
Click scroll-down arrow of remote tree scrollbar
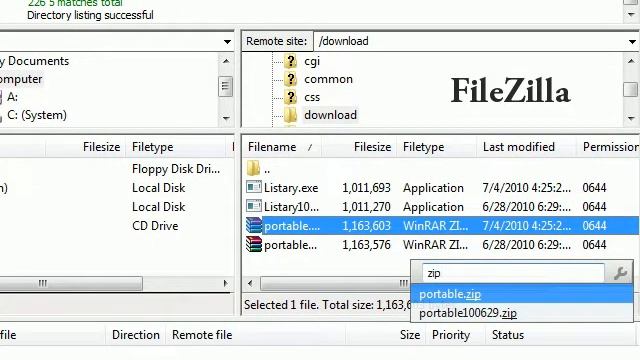631,118
